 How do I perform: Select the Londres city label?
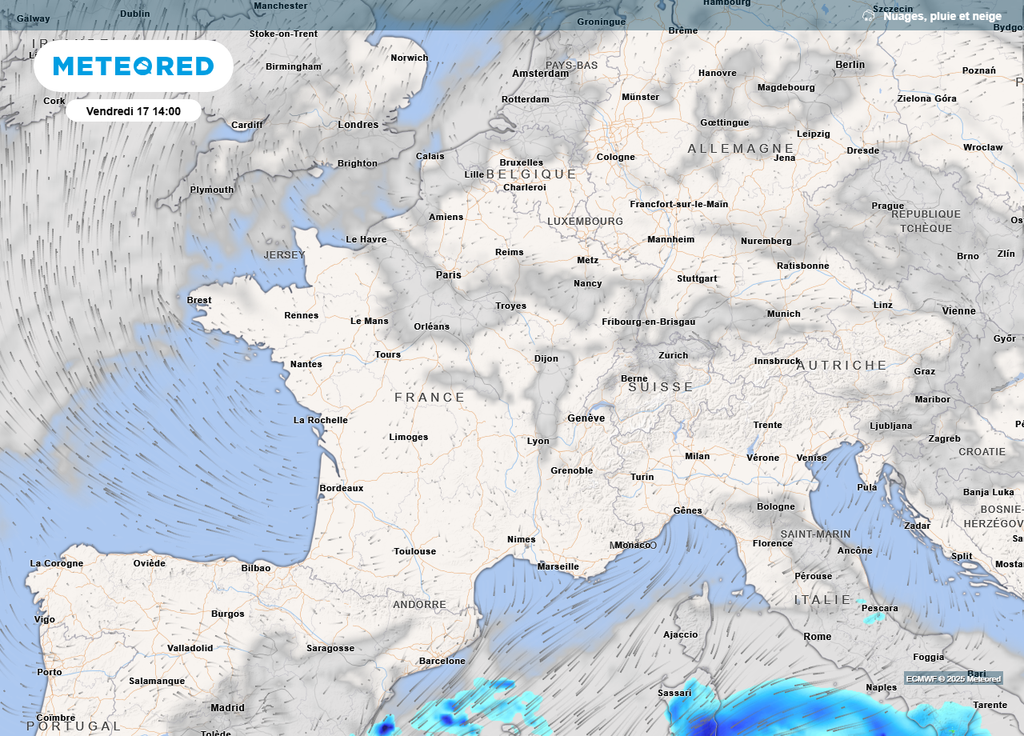(x=358, y=125)
